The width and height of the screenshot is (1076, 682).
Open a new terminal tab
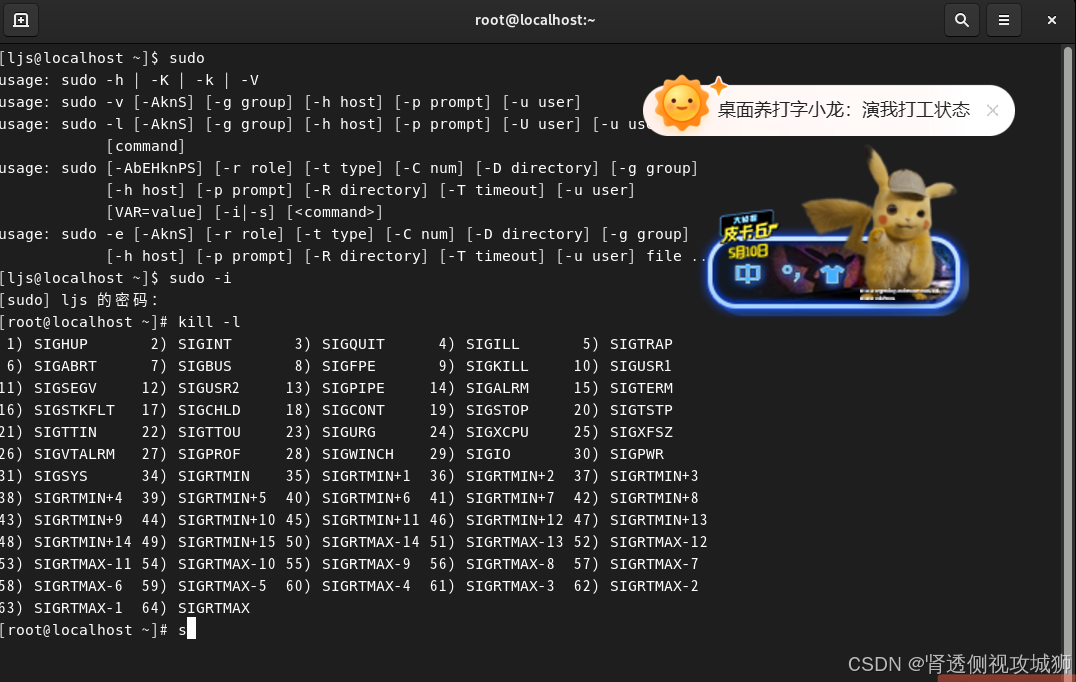click(x=21, y=21)
